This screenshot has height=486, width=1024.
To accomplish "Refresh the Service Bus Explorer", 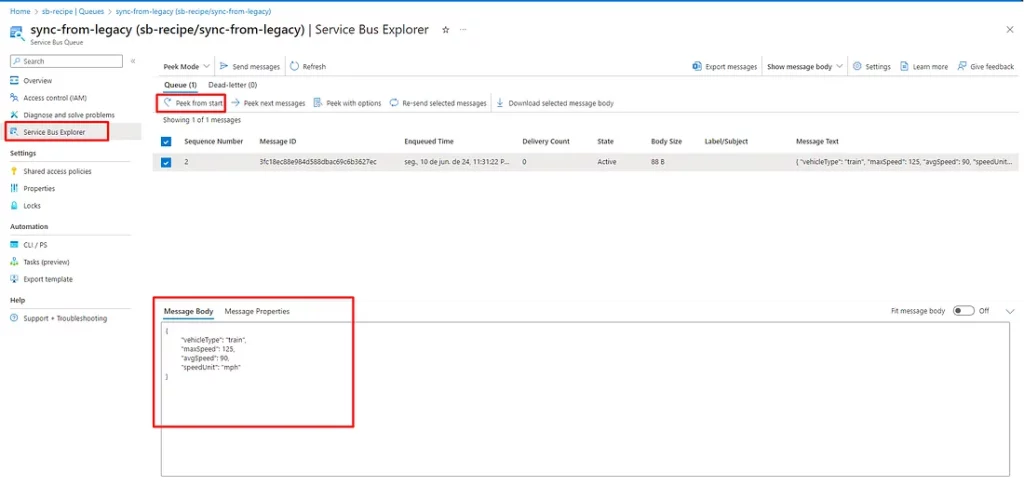I will tap(308, 67).
